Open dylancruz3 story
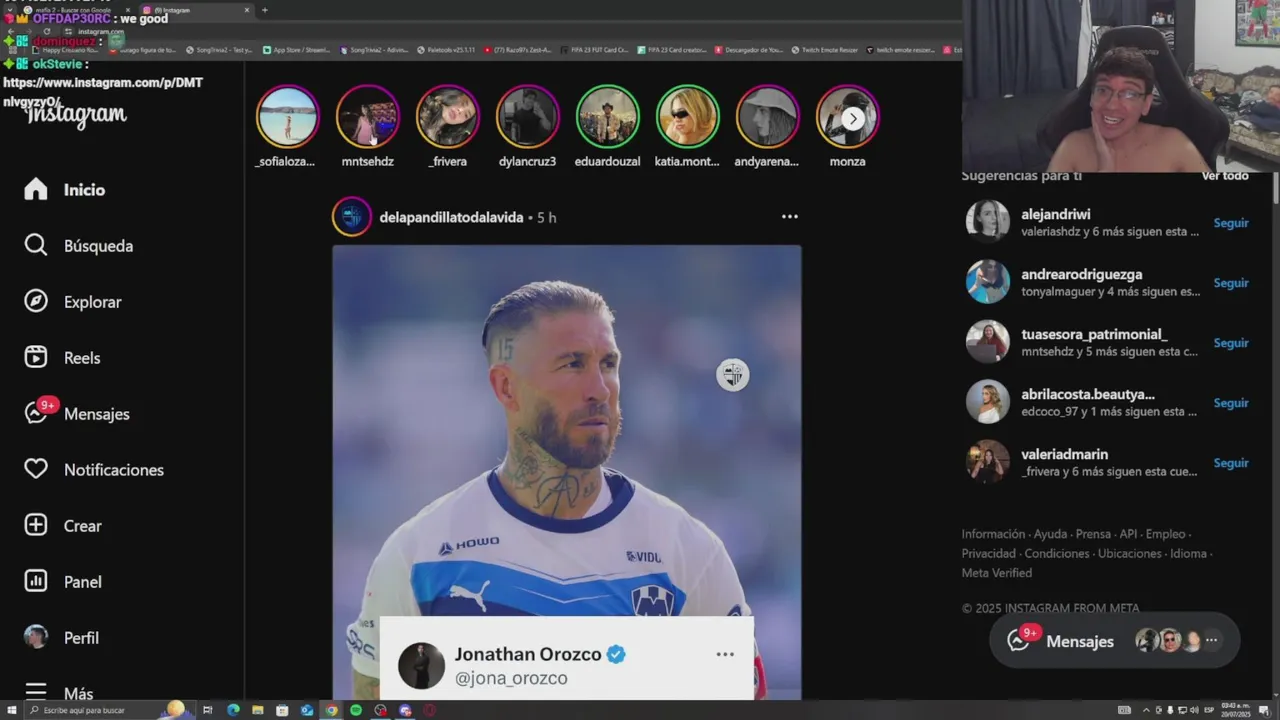This screenshot has height=720, width=1280. tap(527, 117)
